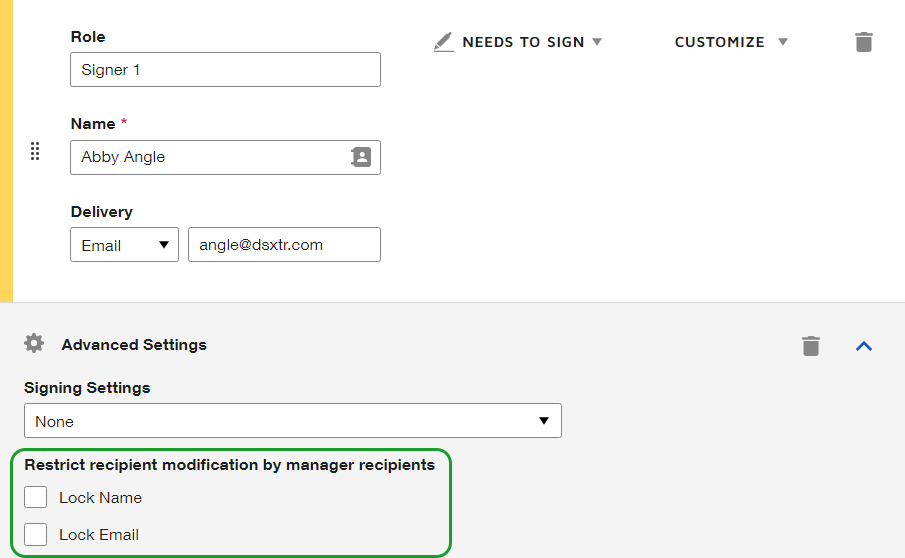Open the Email delivery method dropdown
The height and width of the screenshot is (558, 905).
click(124, 245)
